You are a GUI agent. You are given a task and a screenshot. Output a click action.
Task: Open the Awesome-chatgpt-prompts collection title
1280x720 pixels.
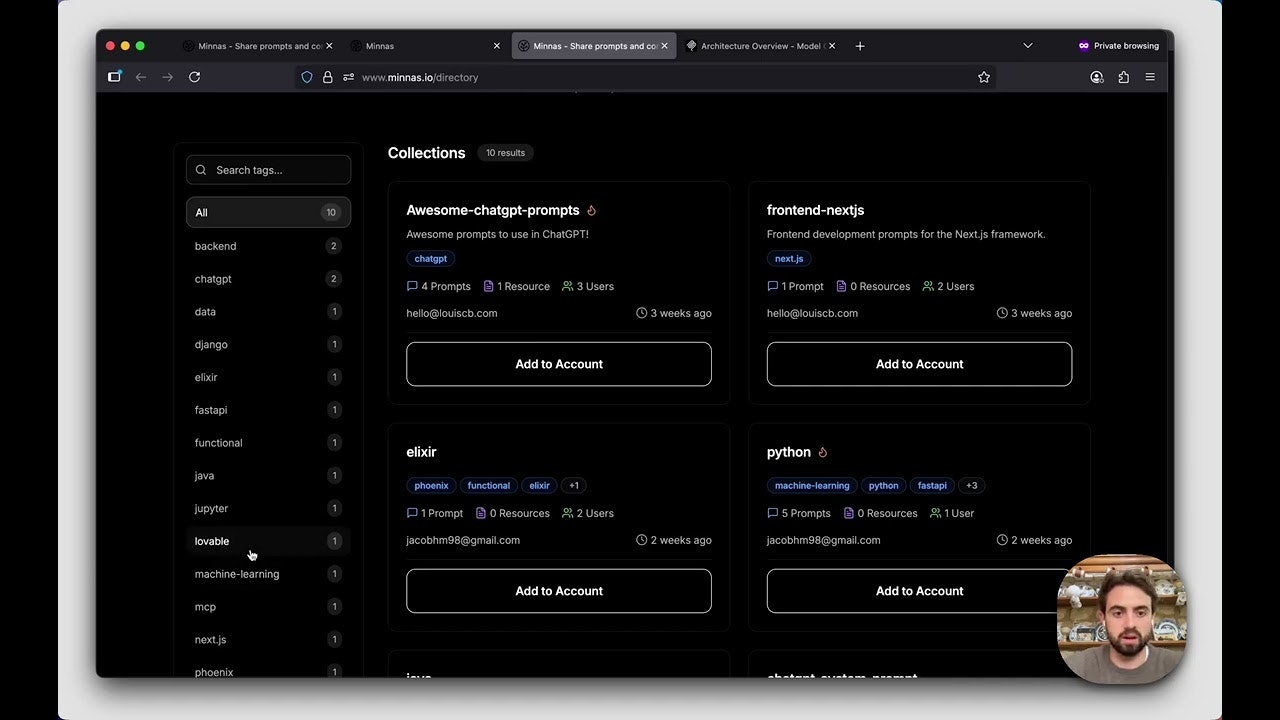[493, 210]
